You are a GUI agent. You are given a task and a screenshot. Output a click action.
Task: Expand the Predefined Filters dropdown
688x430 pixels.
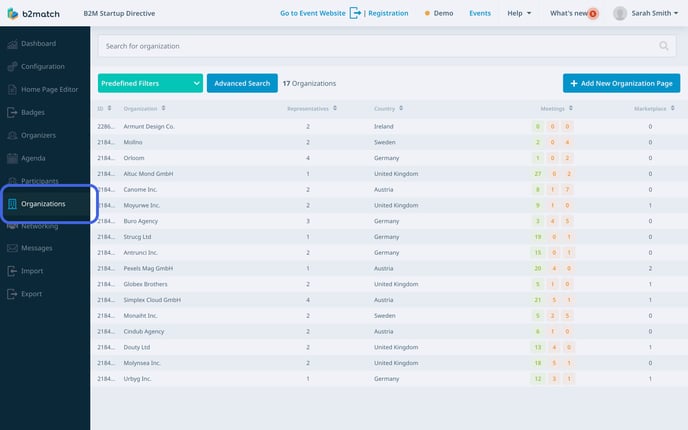(x=150, y=83)
